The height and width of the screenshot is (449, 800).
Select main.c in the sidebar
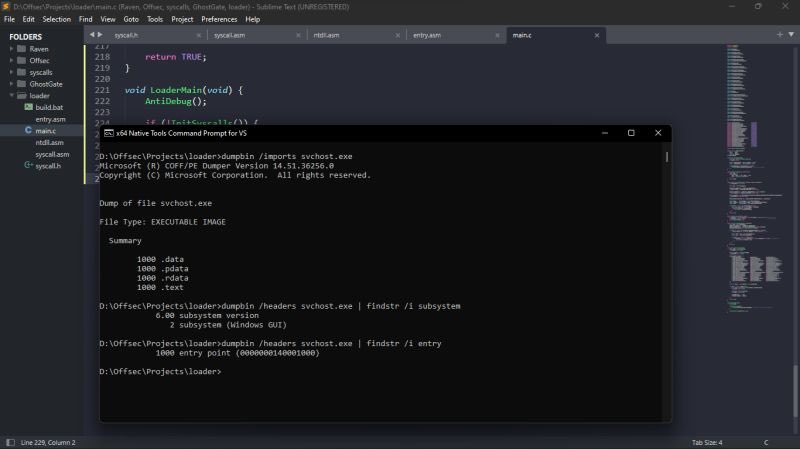pyautogui.click(x=45, y=131)
